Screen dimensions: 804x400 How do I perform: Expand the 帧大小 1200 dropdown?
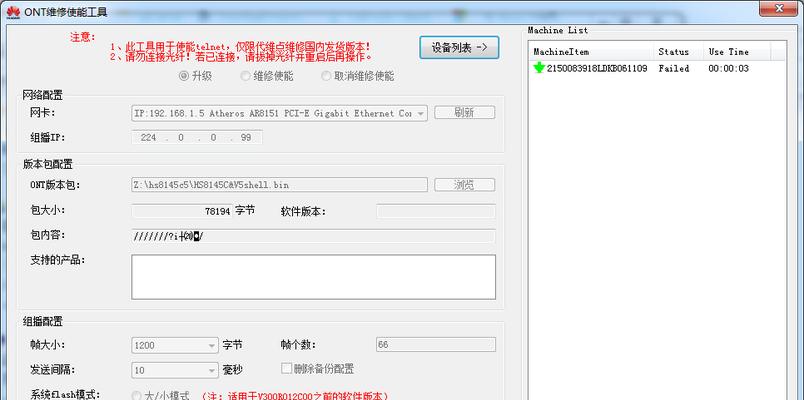[175, 345]
